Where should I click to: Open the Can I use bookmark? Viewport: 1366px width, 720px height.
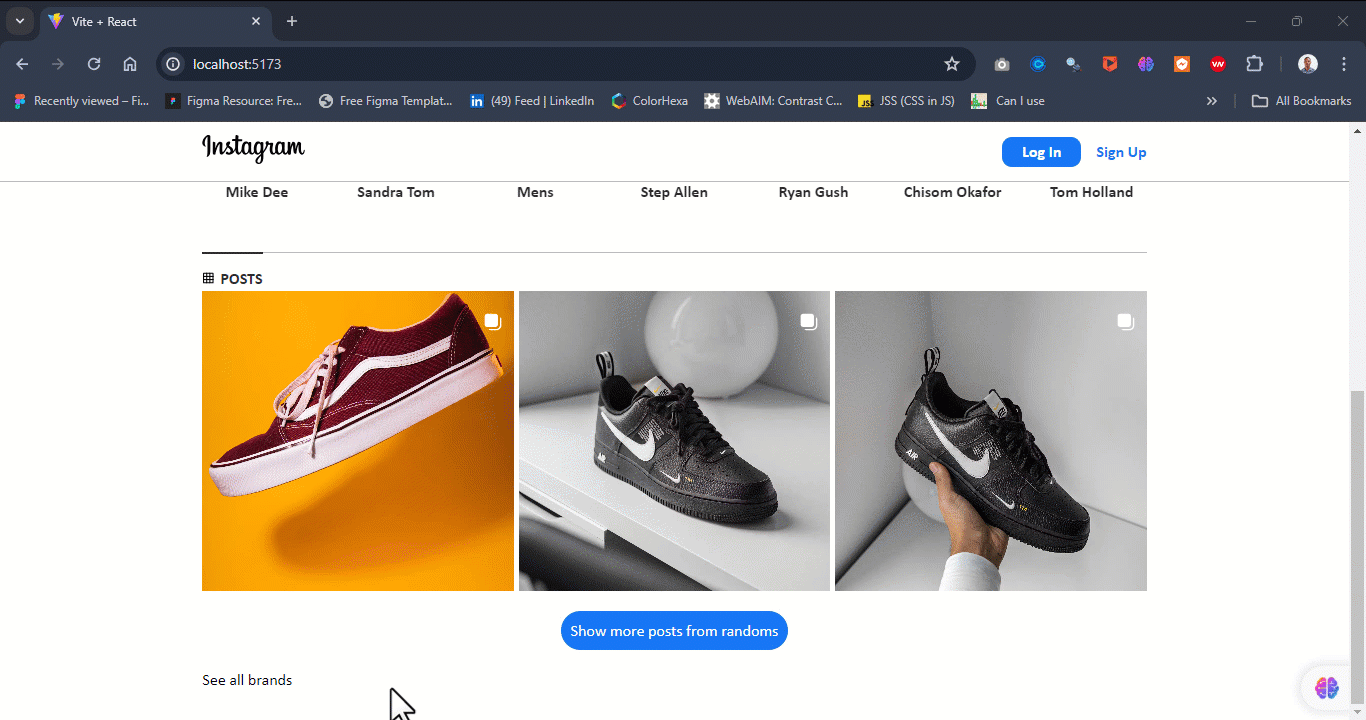point(1008,101)
